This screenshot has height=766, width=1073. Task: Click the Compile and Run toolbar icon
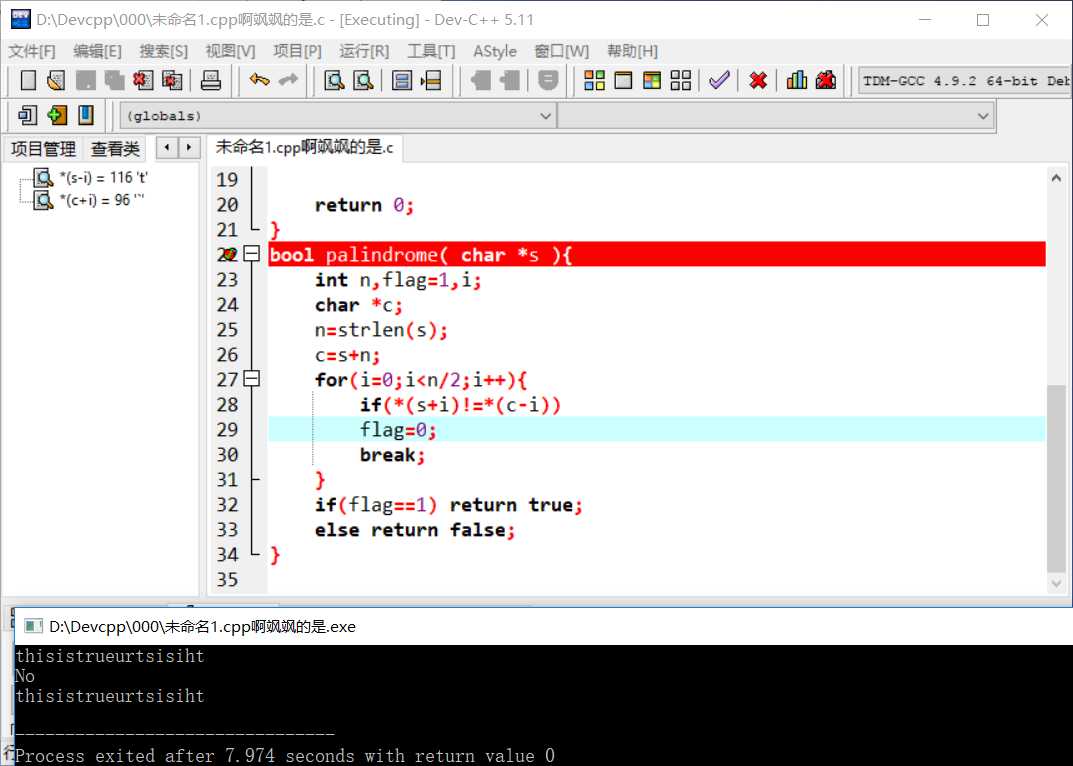pos(652,80)
